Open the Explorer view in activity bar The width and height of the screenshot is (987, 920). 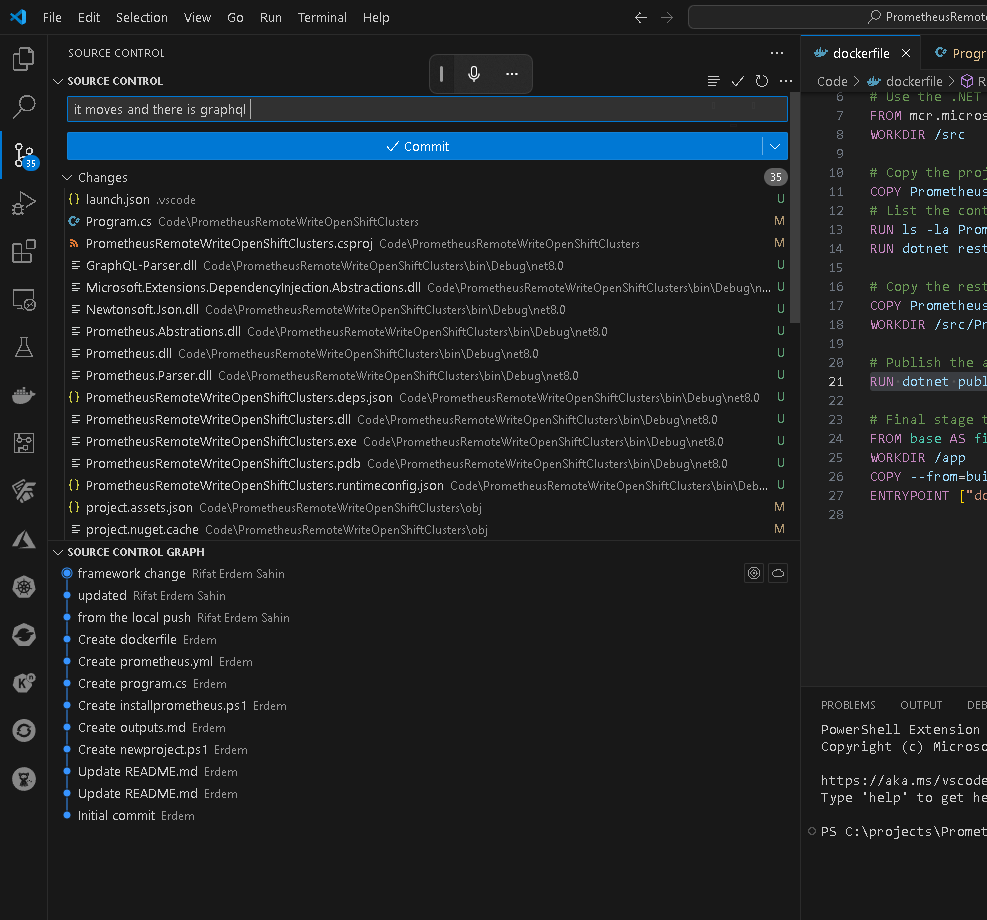click(x=23, y=59)
